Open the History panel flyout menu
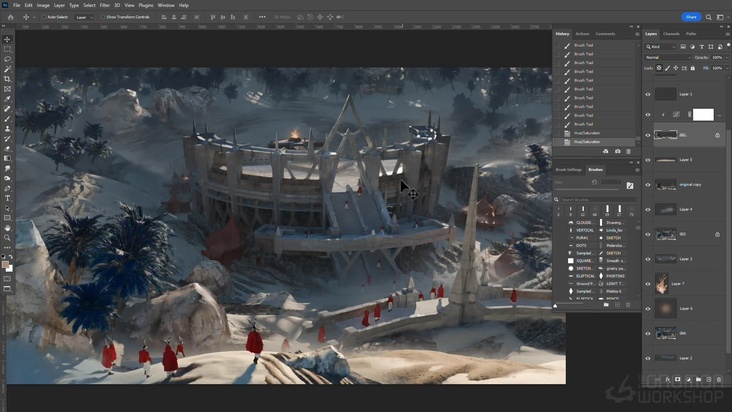The width and height of the screenshot is (732, 412). coord(637,34)
